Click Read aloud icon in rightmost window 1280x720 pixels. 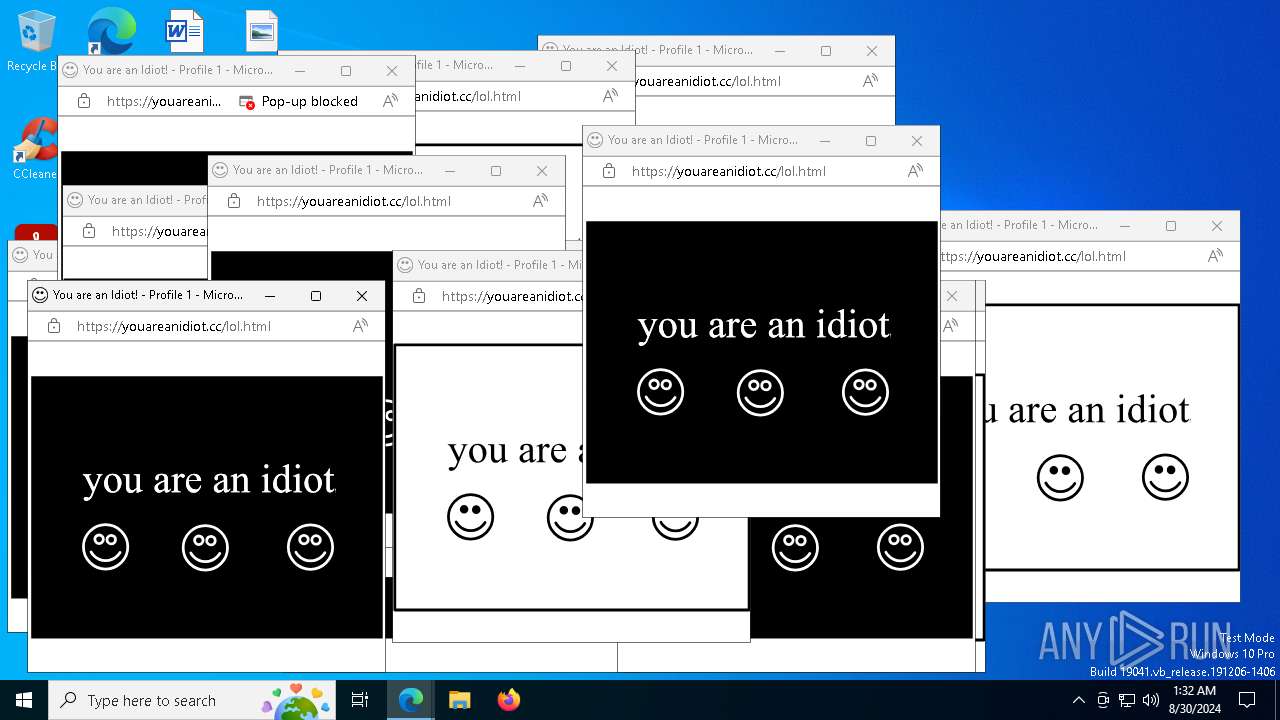1215,256
